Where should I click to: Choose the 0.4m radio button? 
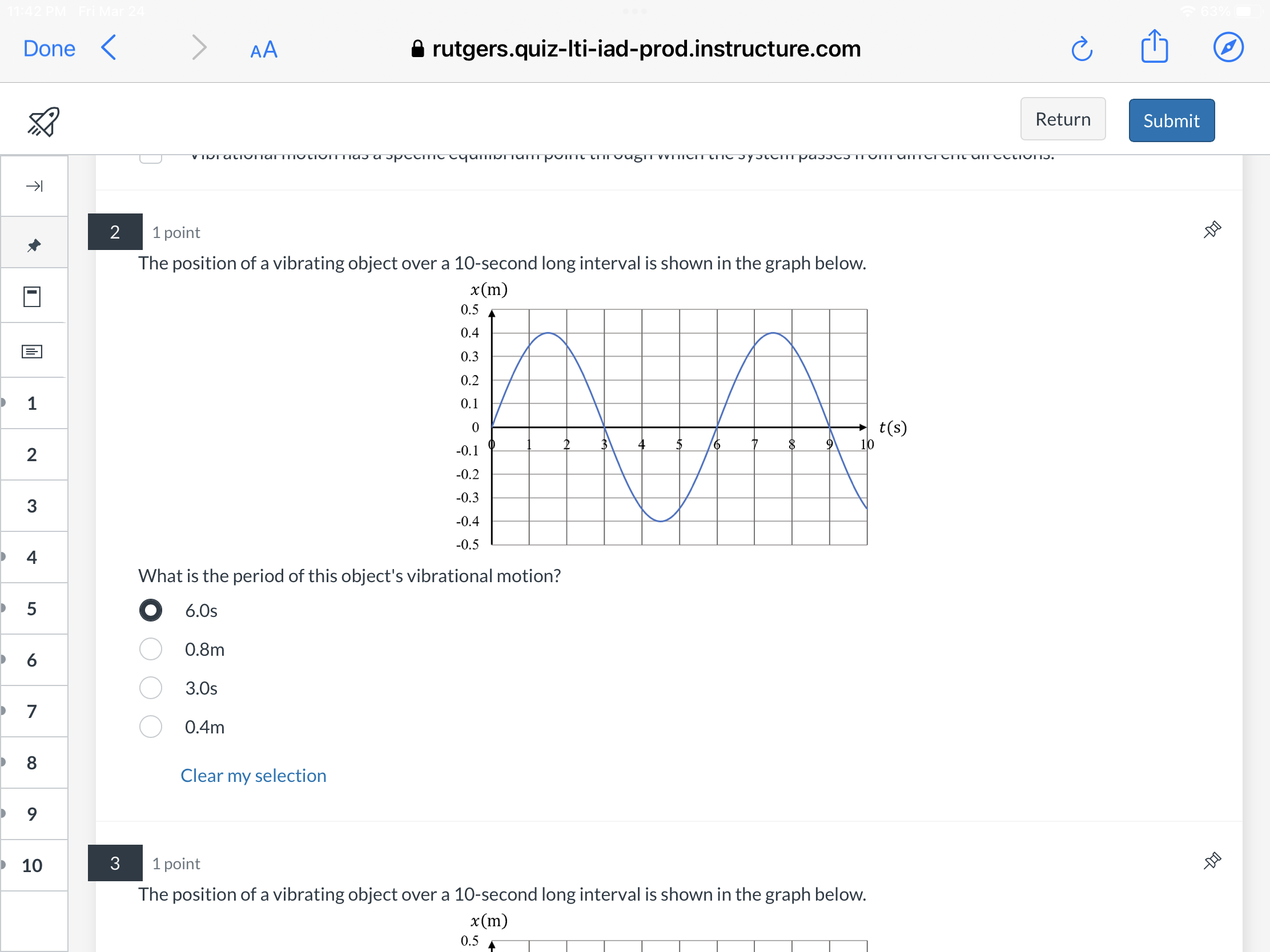tap(150, 727)
